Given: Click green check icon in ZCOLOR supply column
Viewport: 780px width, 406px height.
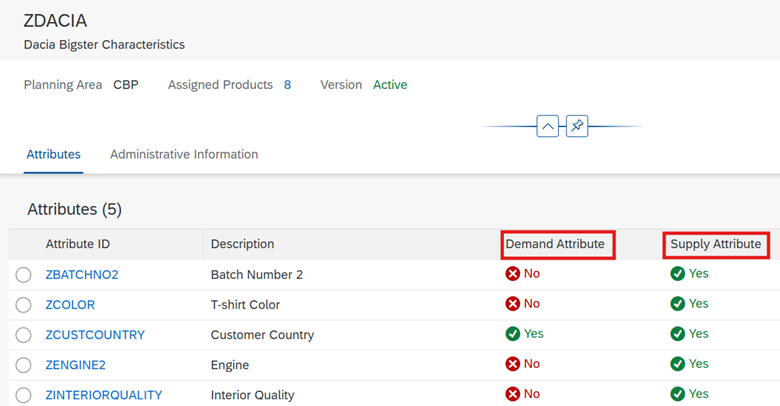Looking at the screenshot, I should [x=677, y=304].
